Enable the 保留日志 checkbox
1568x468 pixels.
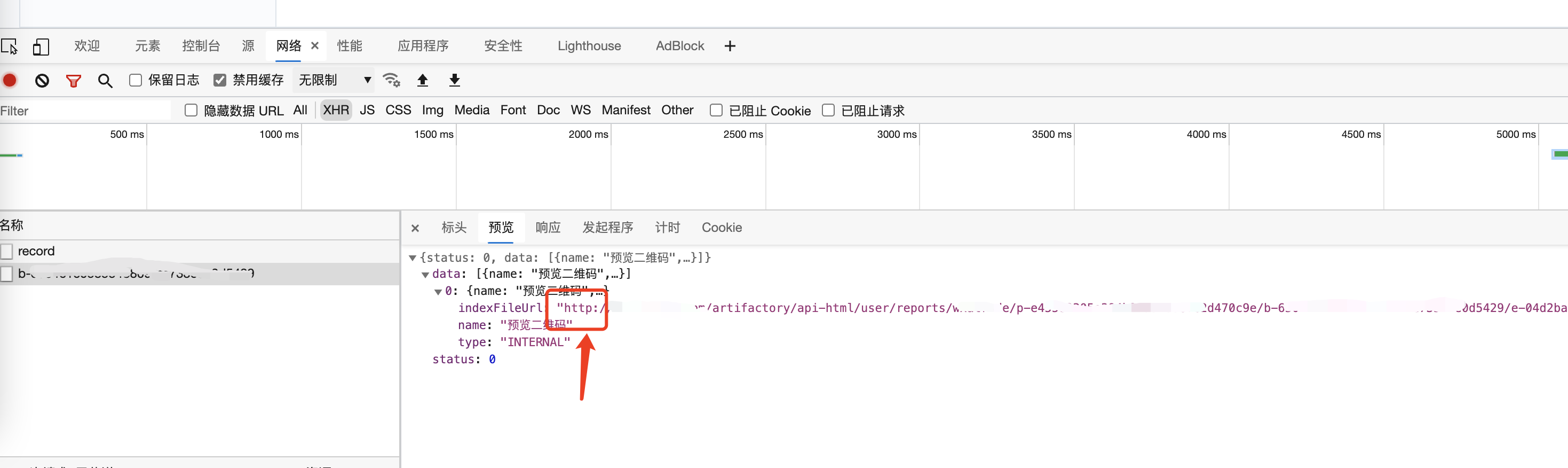(x=135, y=80)
